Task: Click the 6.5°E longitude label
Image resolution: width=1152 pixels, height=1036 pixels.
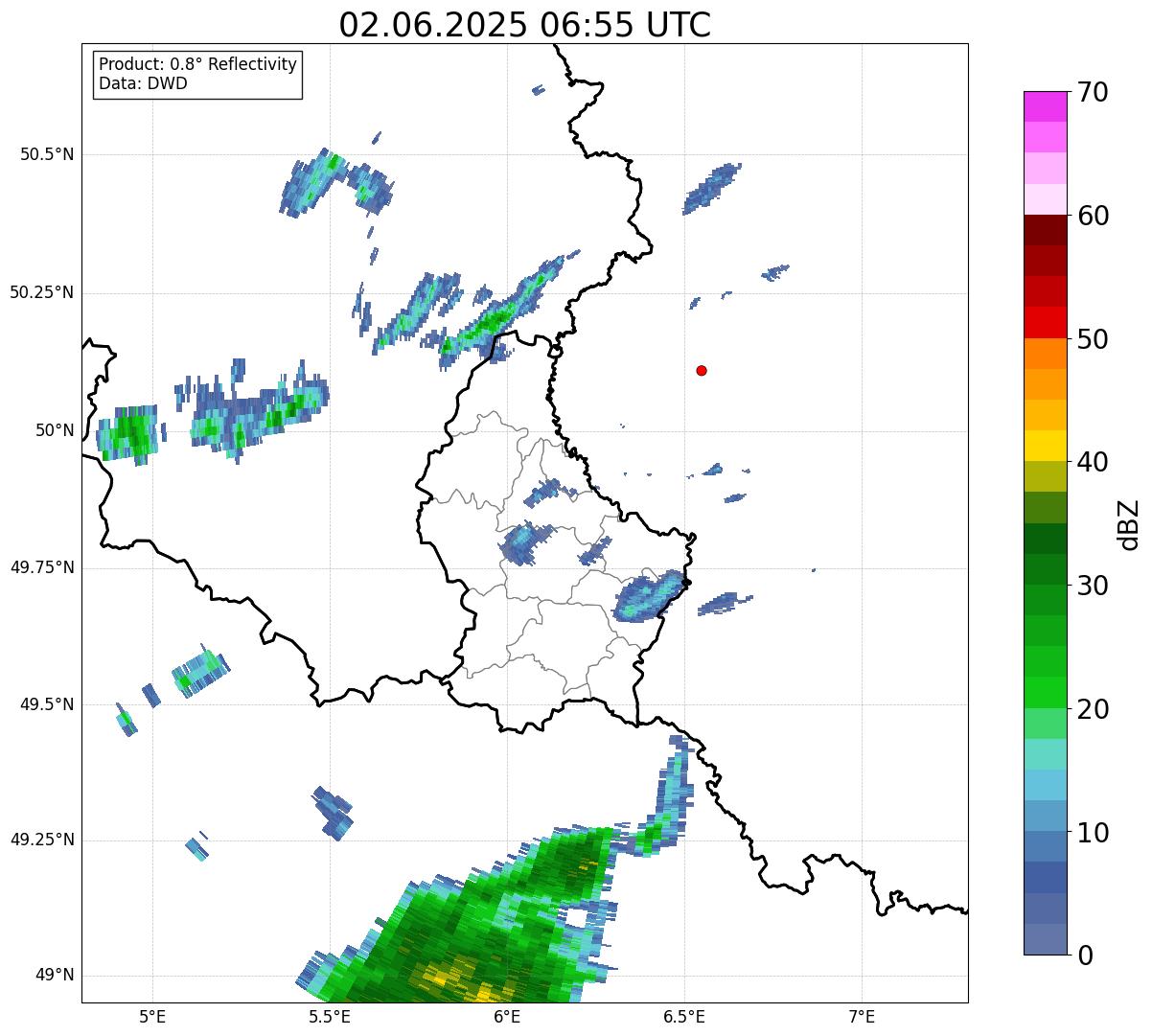Action: coord(684,1017)
